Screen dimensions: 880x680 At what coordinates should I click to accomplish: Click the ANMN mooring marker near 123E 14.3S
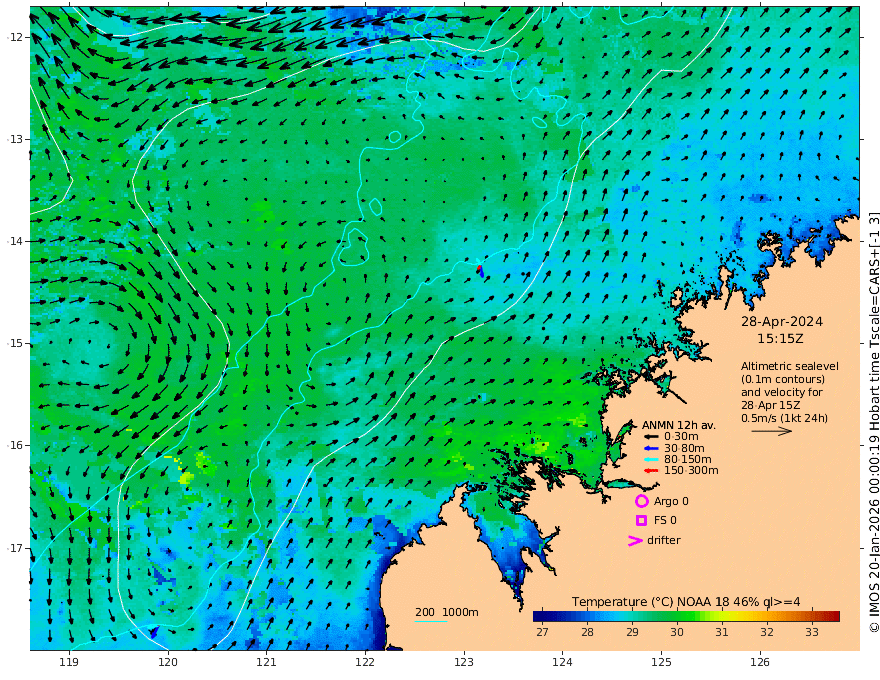[480, 271]
